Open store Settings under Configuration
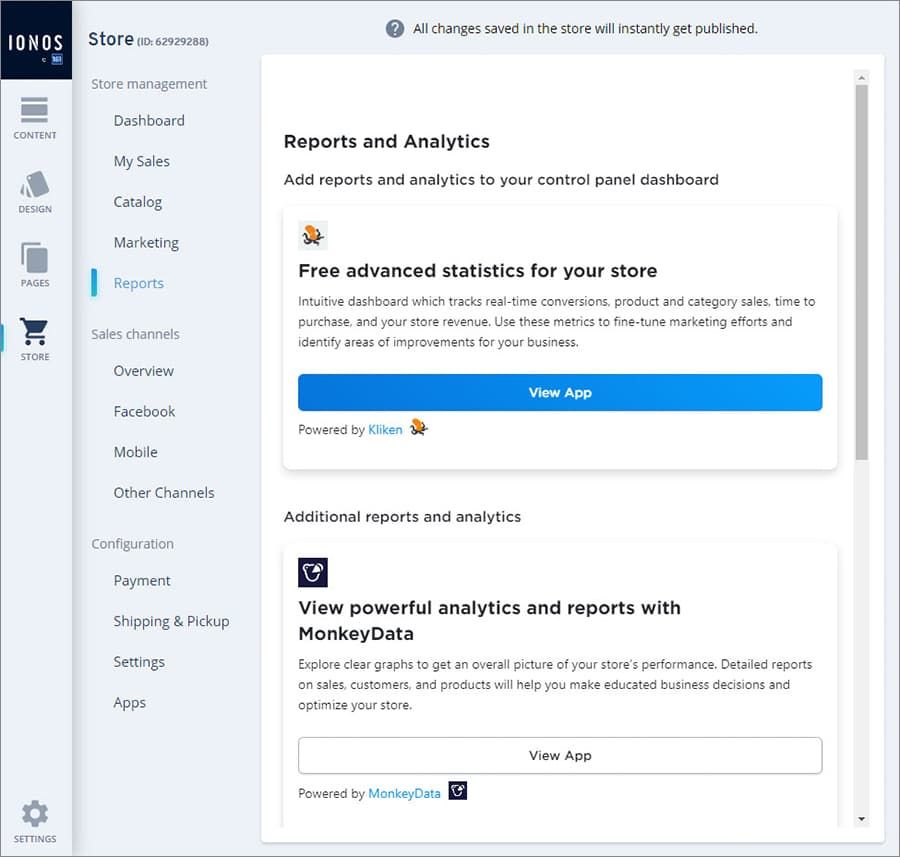Viewport: 900px width, 857px height. [x=139, y=662]
